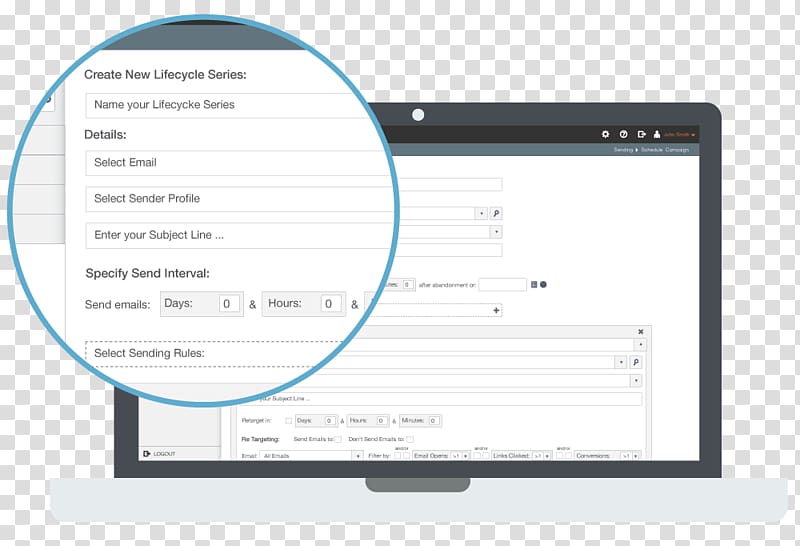
Task: Click the dashed 'Select Sending Rules:' box
Action: [214, 354]
